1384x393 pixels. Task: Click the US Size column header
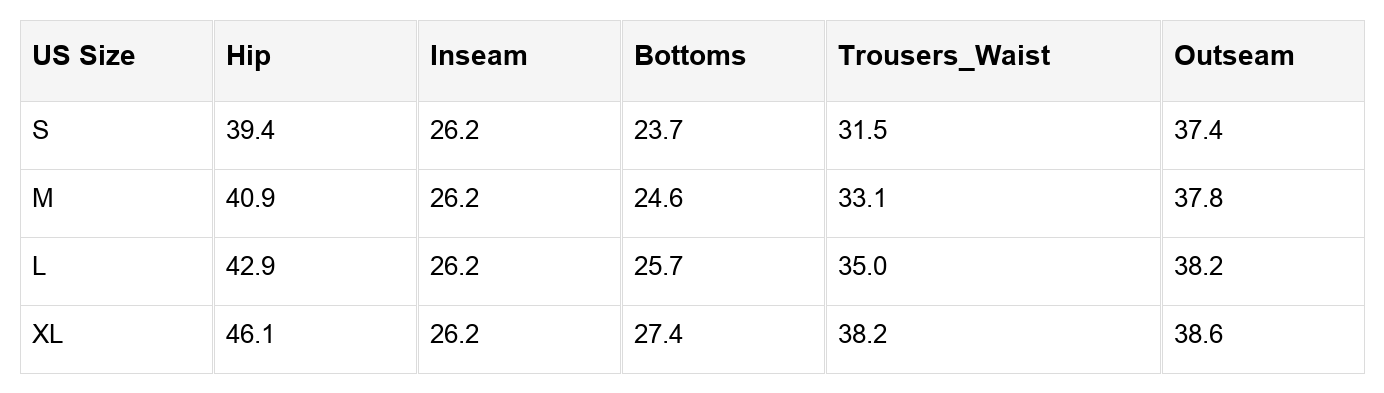click(x=84, y=56)
